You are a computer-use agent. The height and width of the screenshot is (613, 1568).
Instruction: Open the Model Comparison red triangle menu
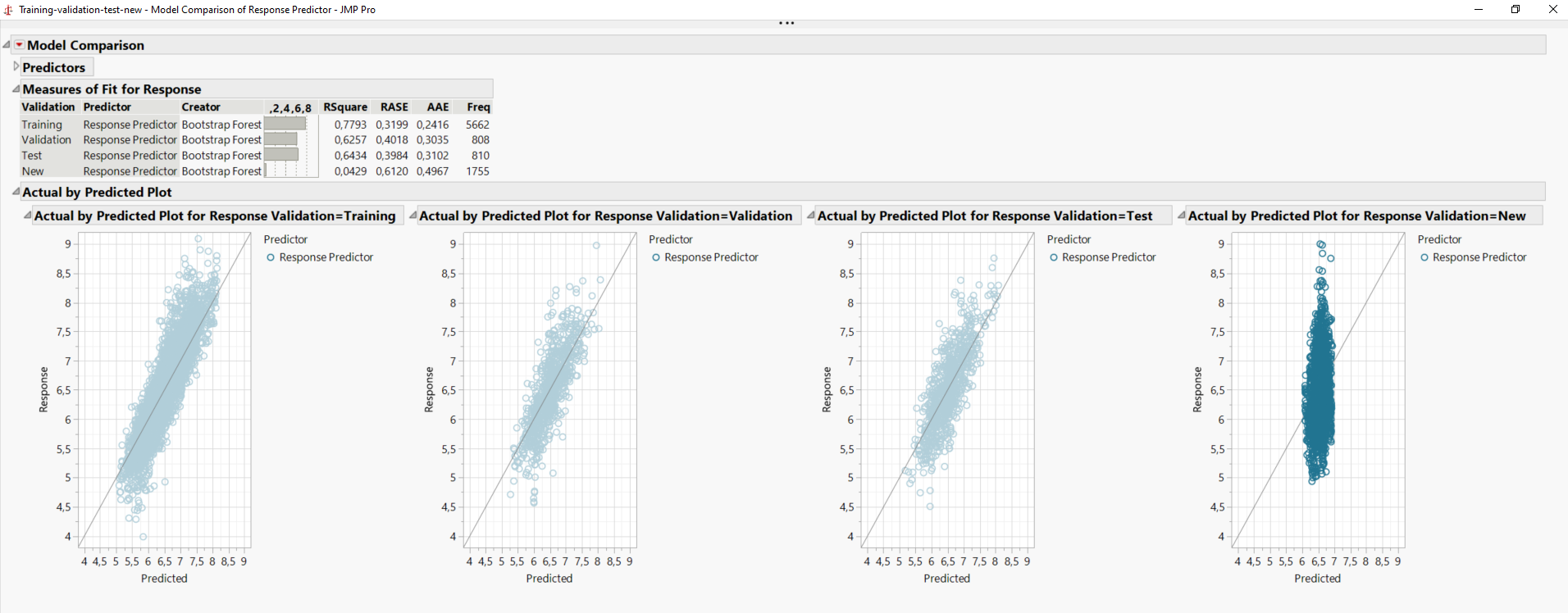(19, 45)
